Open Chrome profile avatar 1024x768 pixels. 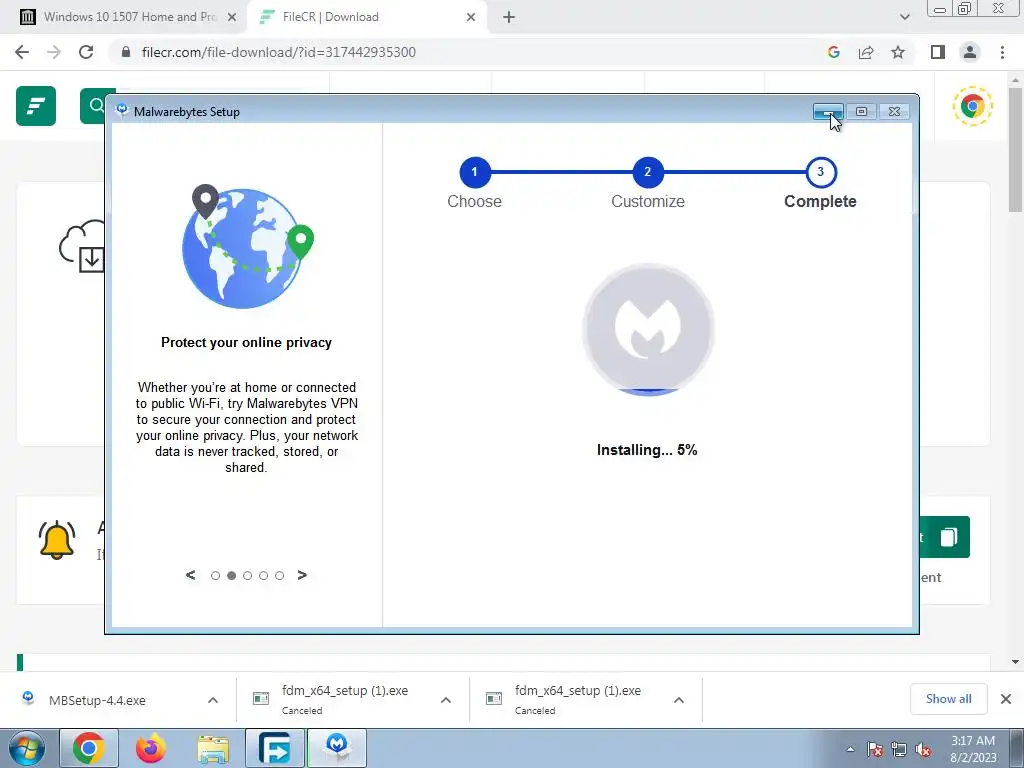[x=970, y=52]
